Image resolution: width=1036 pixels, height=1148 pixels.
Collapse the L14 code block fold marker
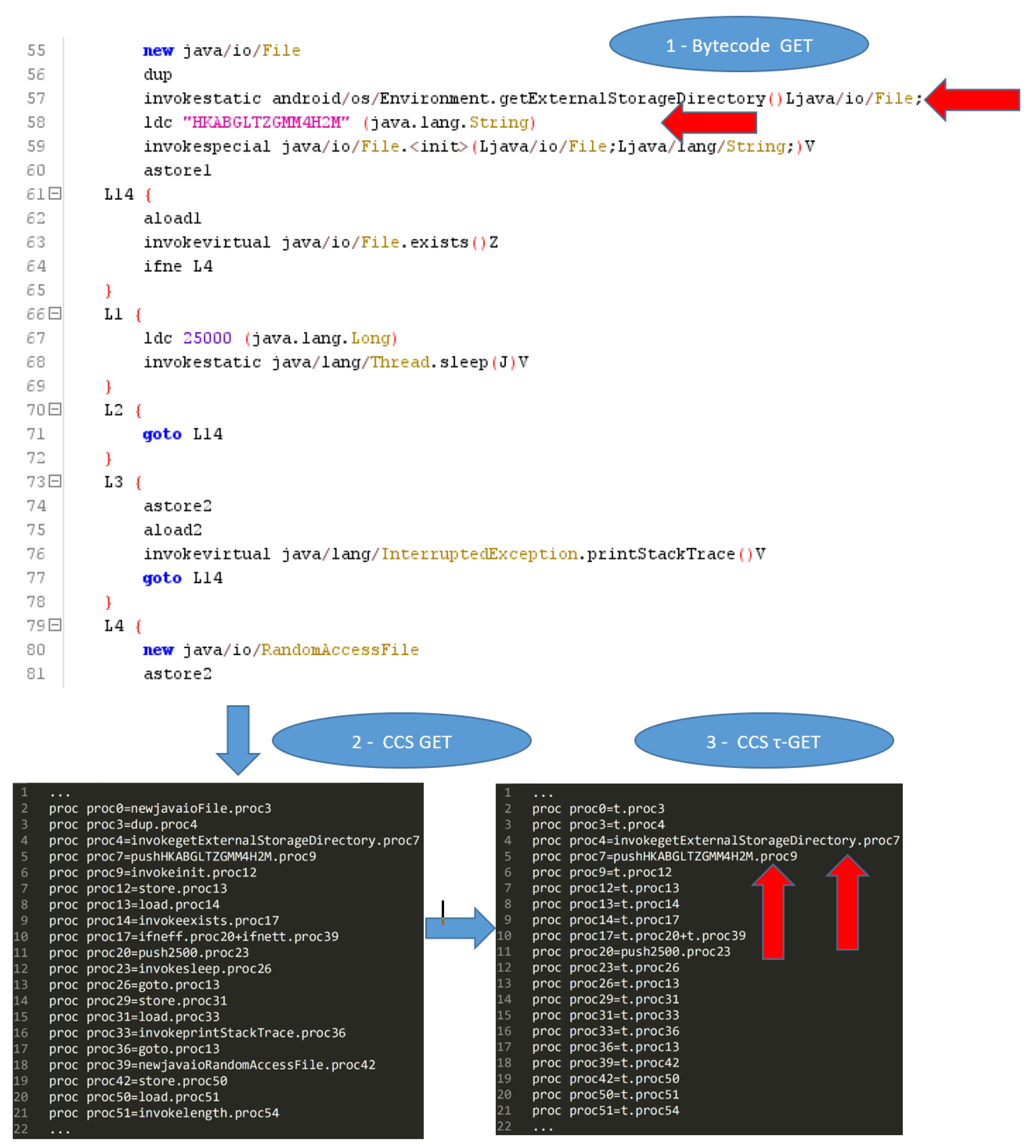click(x=55, y=194)
